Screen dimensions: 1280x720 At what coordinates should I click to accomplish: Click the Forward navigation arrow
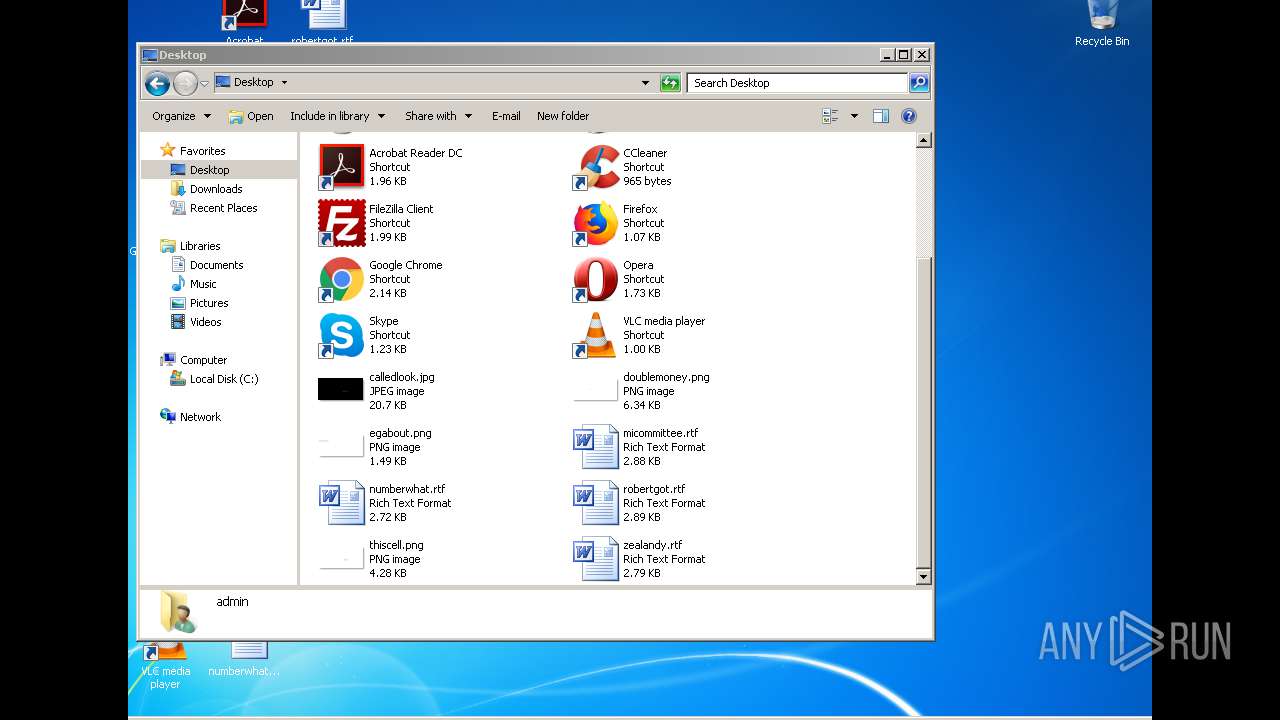click(x=185, y=83)
